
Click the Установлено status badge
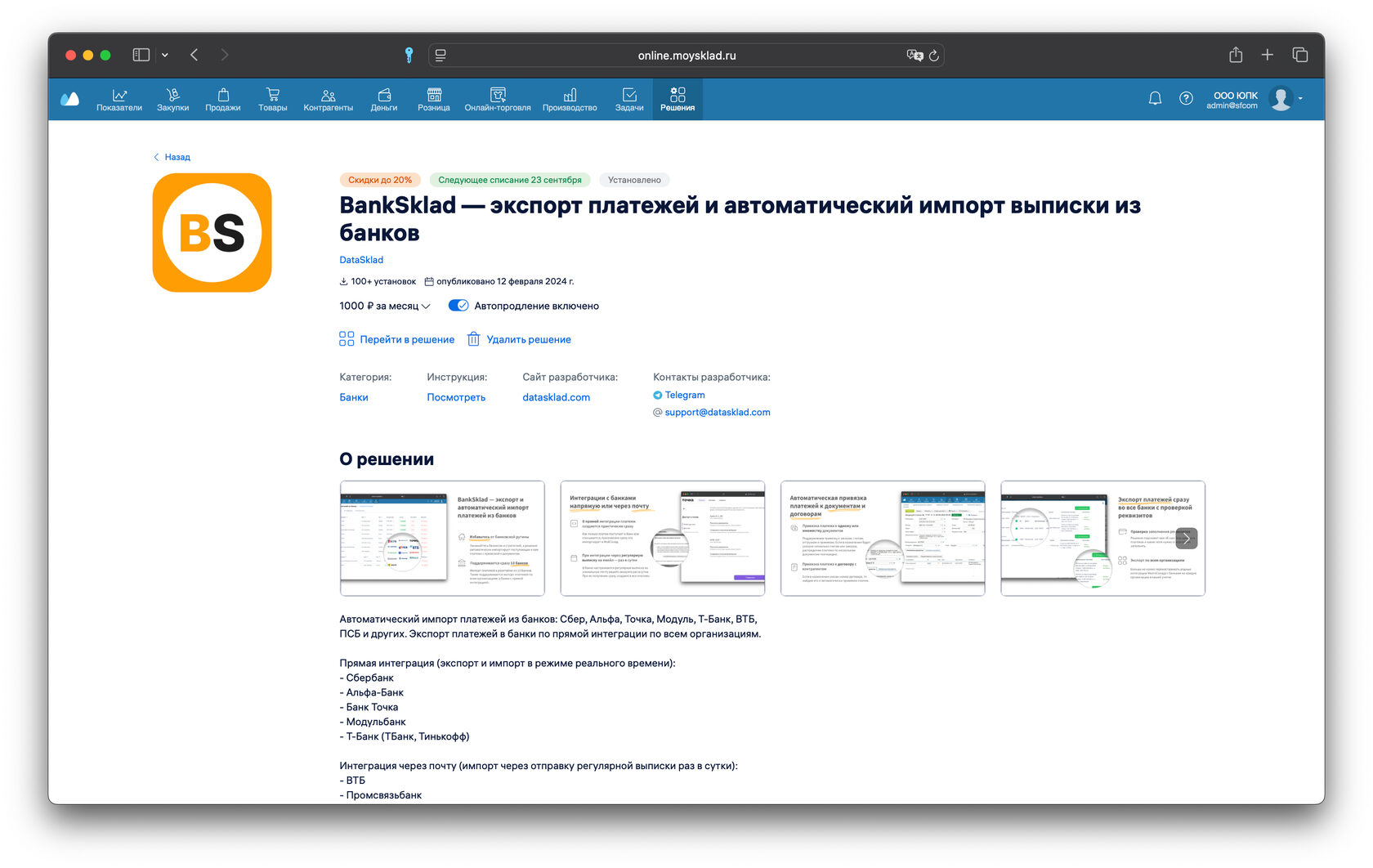coord(634,180)
